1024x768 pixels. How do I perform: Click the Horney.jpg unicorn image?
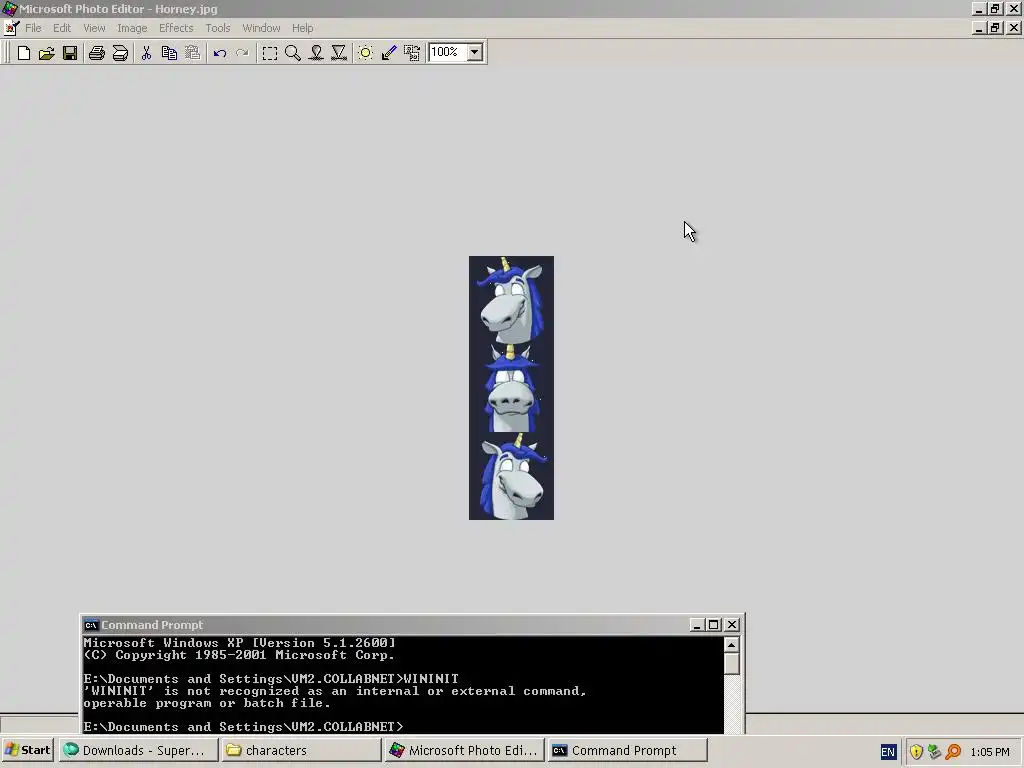[x=511, y=388]
